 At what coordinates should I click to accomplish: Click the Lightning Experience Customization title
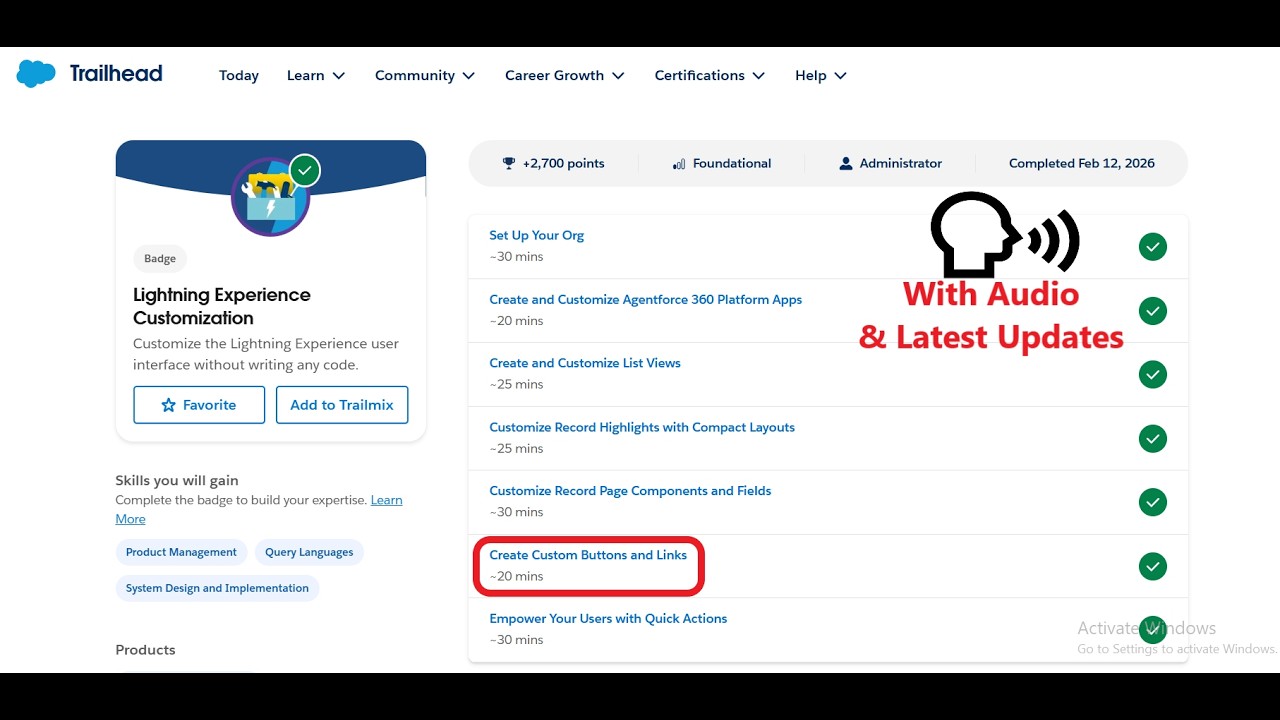222,306
